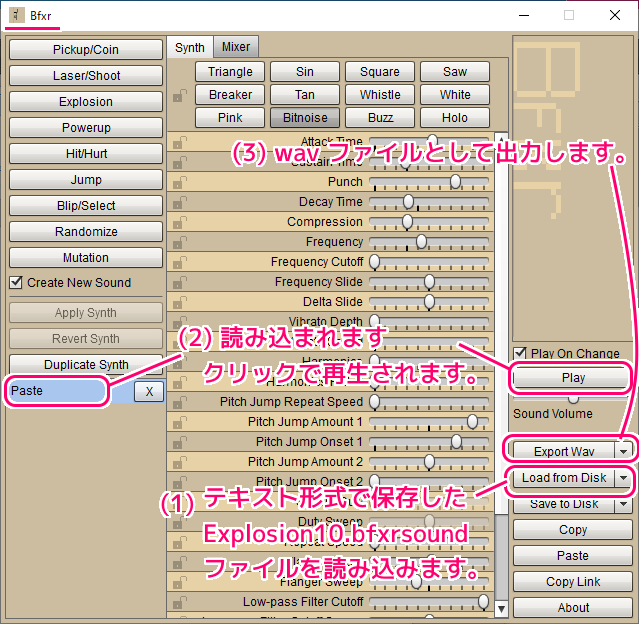Click the Decay Time slider handle
The image size is (639, 624).
pyautogui.click(x=408, y=201)
